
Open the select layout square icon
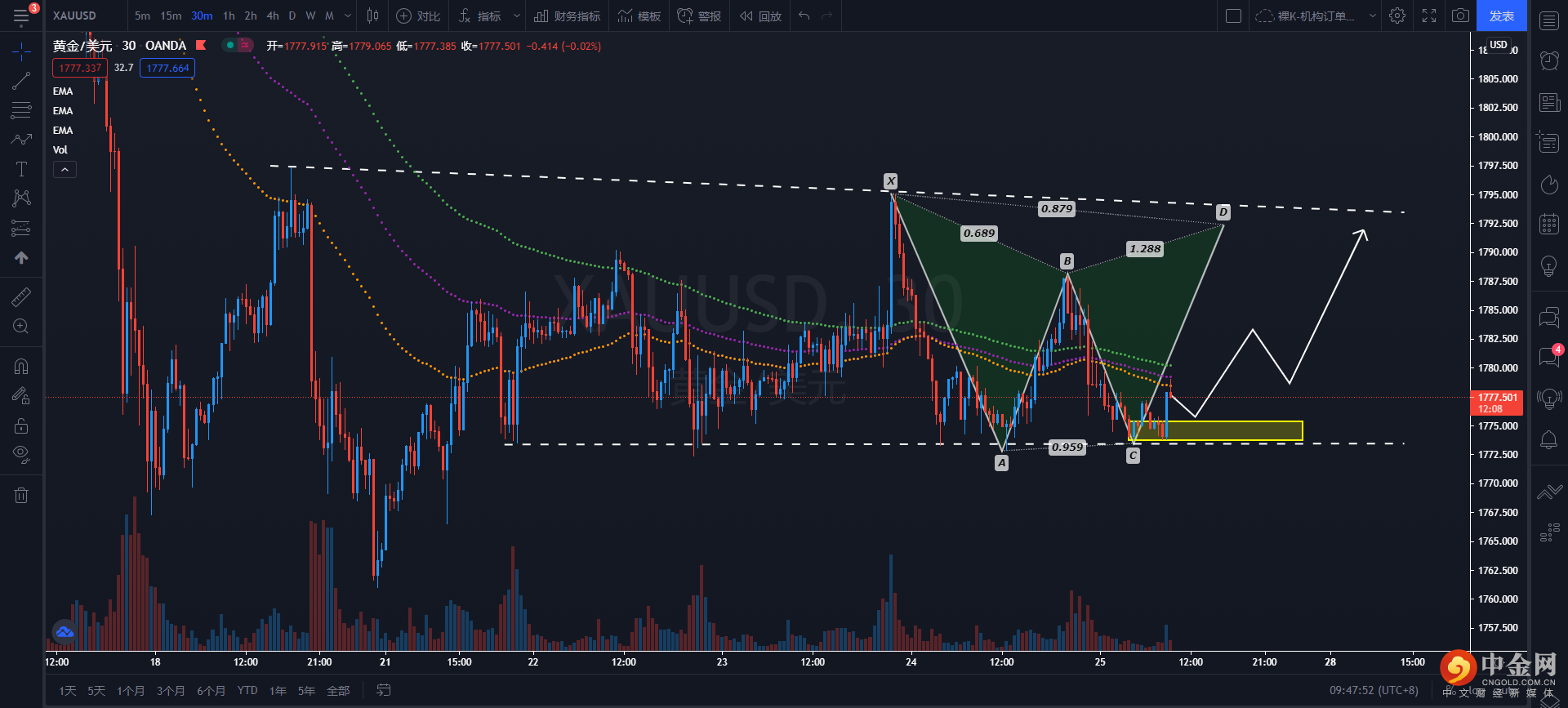click(1234, 16)
